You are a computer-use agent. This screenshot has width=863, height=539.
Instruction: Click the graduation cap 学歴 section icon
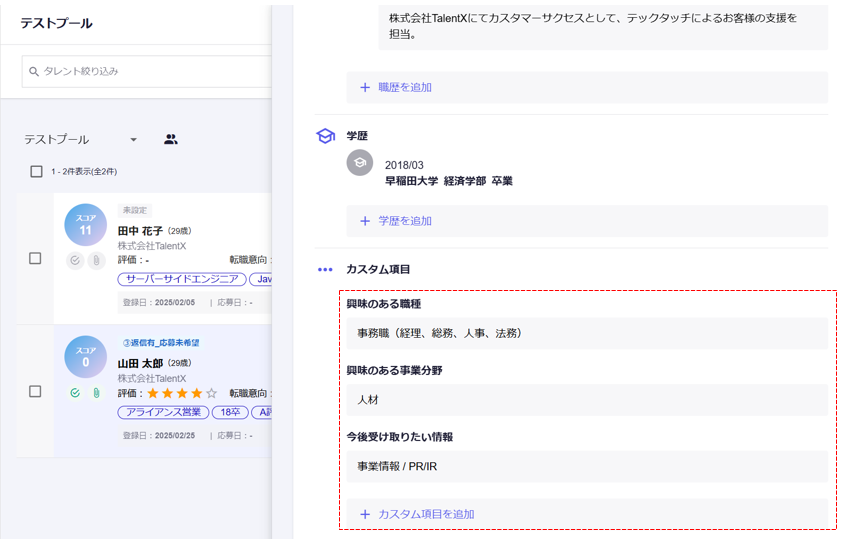(x=325, y=136)
